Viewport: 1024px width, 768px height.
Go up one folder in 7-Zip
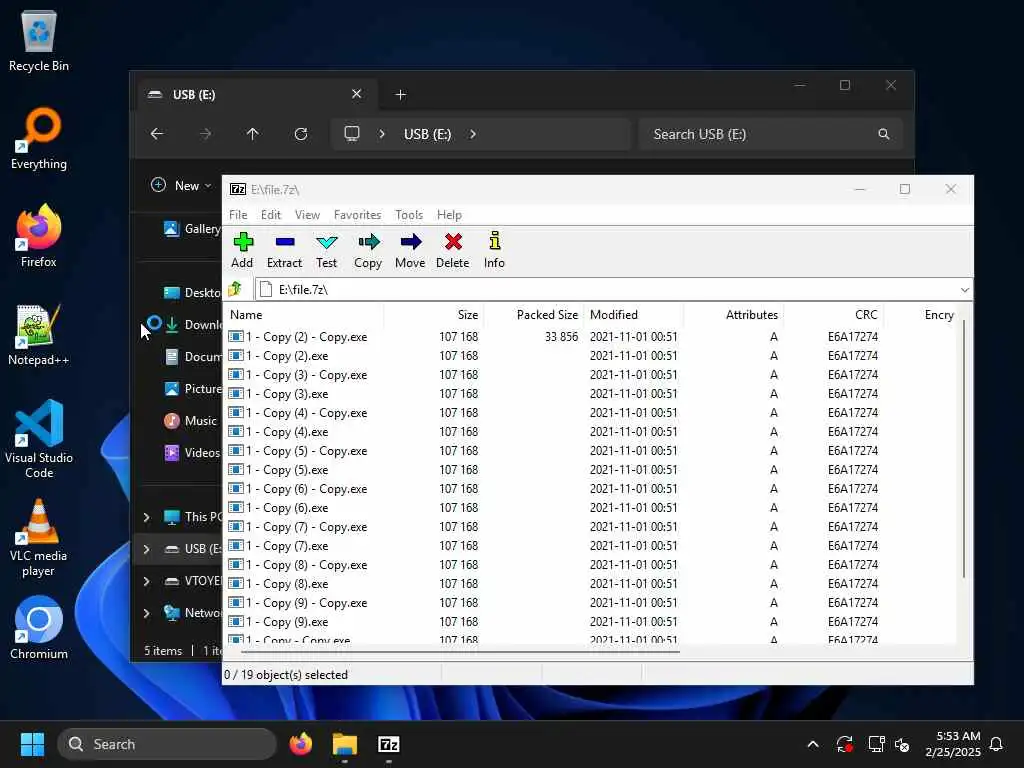[x=235, y=289]
